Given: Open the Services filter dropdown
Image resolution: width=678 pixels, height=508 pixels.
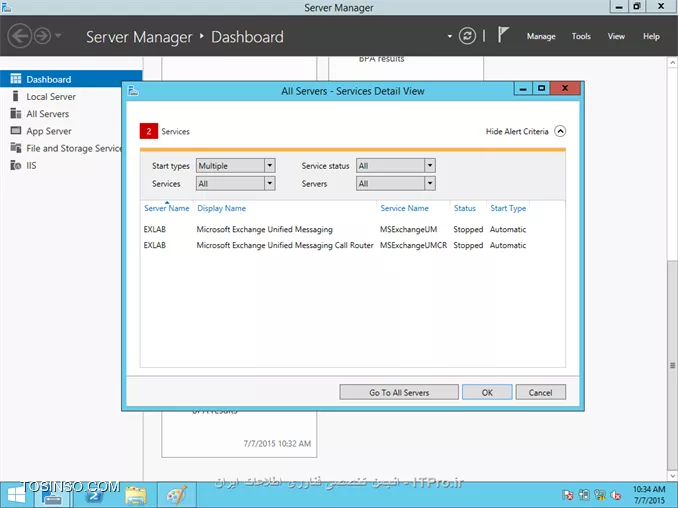Looking at the screenshot, I should point(235,184).
